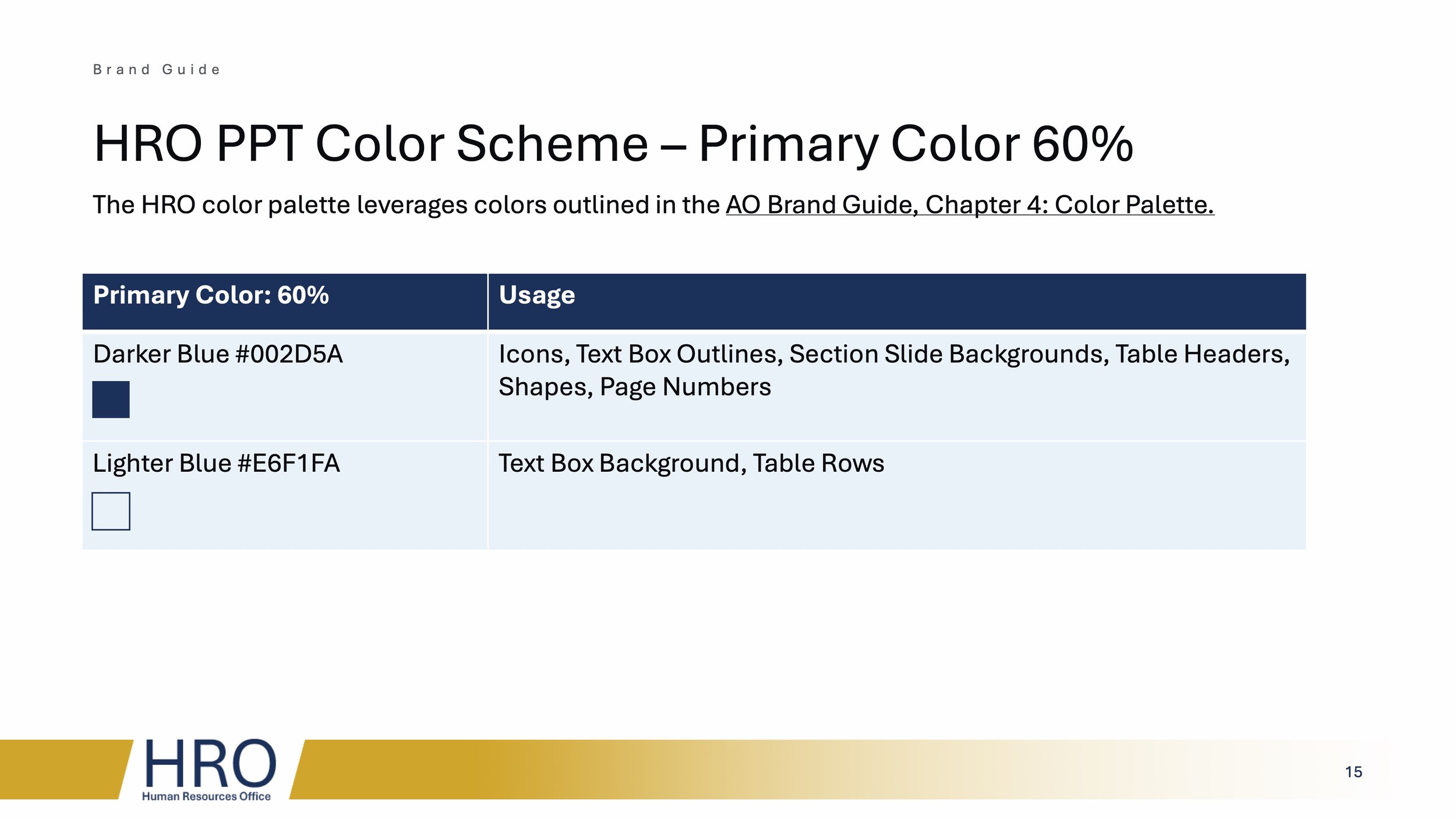The width and height of the screenshot is (1456, 819).
Task: Select the Usage column header cell
Action: pos(897,301)
